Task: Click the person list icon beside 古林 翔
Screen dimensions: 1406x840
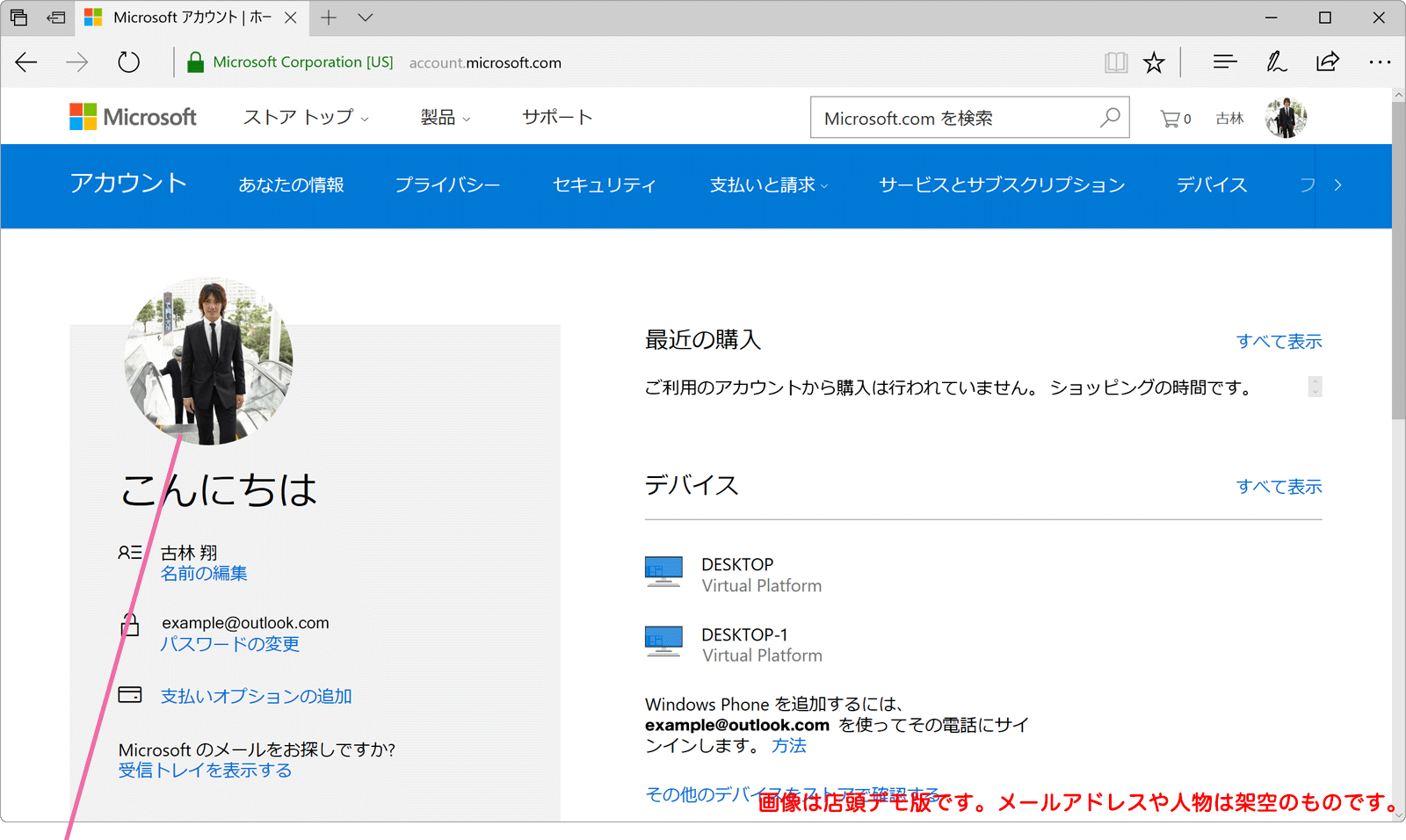Action: tap(130, 553)
